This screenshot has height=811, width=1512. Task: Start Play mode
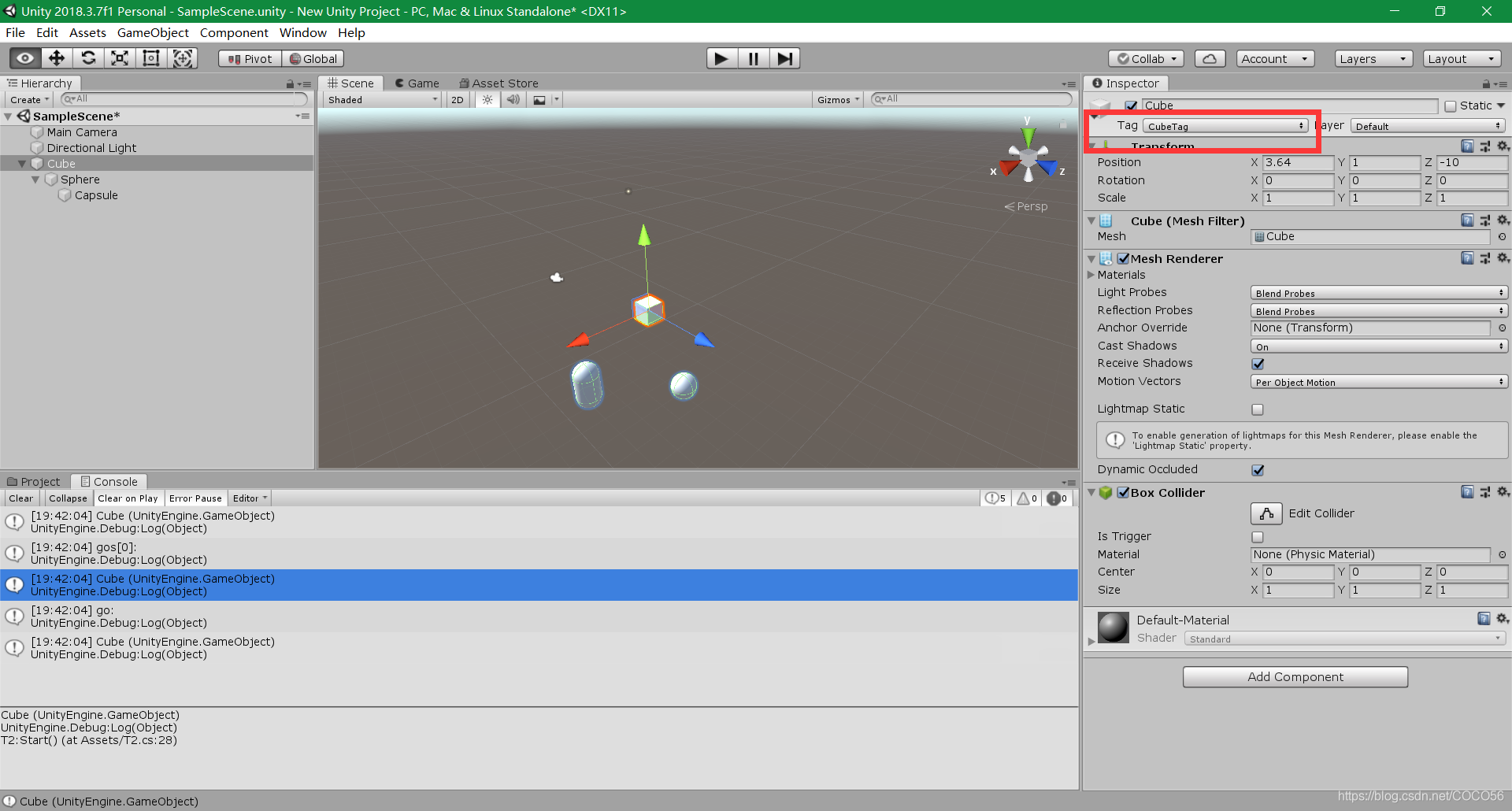721,58
